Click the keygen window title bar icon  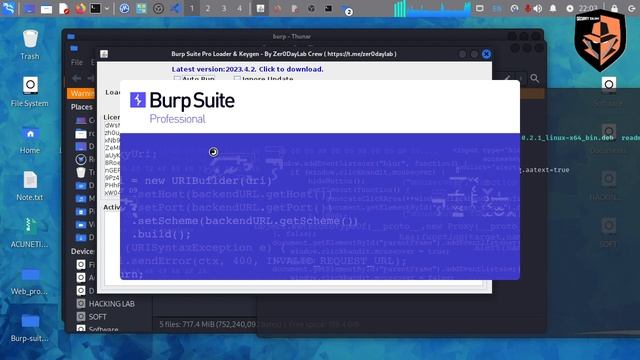104,54
